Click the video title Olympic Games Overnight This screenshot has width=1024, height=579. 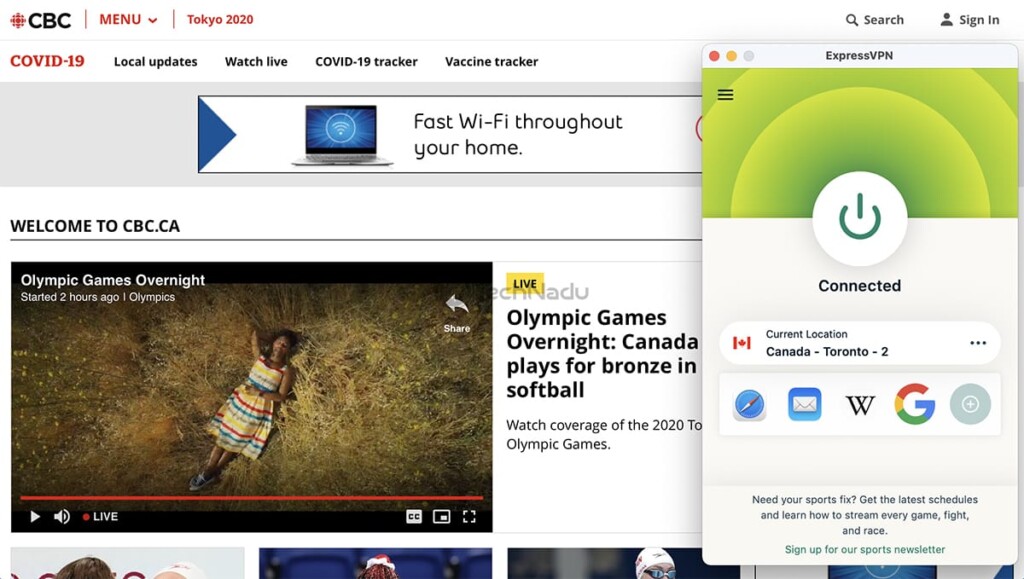(112, 280)
